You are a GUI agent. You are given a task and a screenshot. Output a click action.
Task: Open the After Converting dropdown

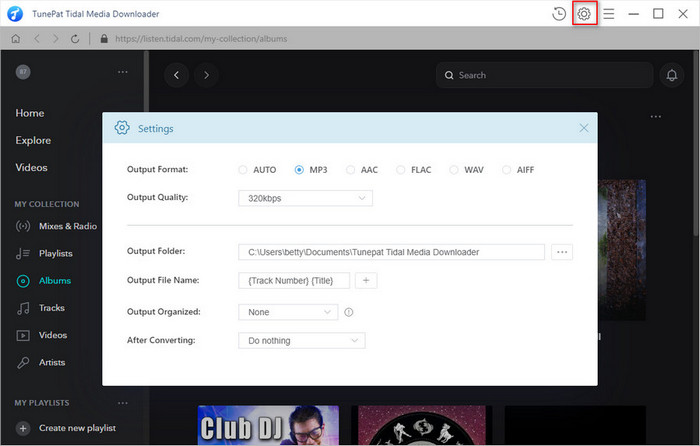pos(302,341)
